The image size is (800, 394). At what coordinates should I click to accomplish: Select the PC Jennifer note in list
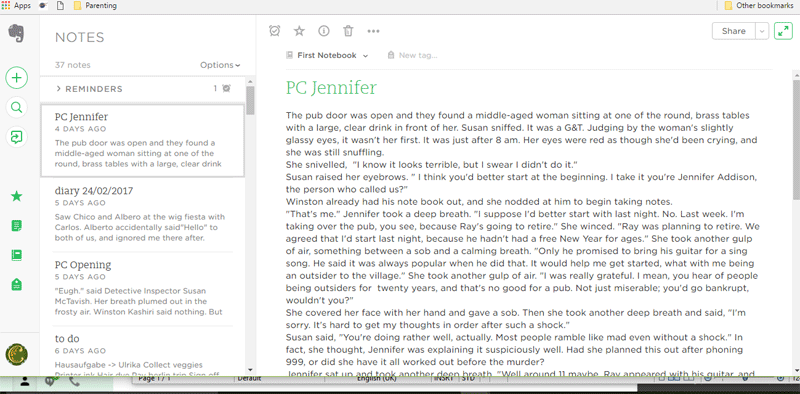(x=142, y=140)
